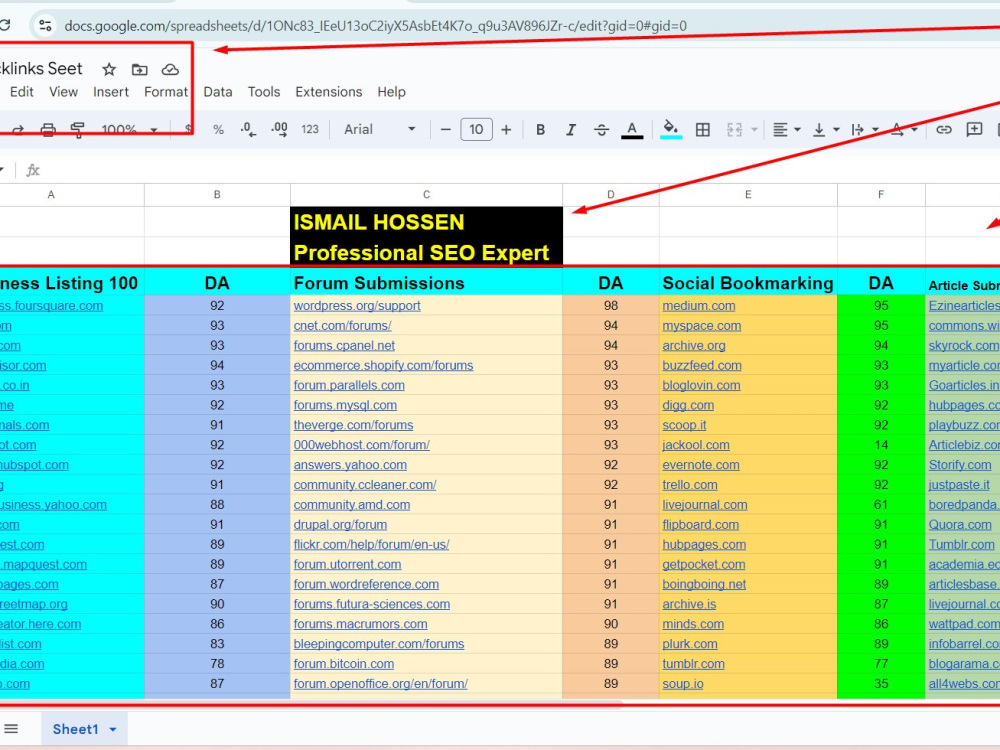Open the all sheets list icon
Viewport: 1000px width, 750px height.
(x=11, y=729)
